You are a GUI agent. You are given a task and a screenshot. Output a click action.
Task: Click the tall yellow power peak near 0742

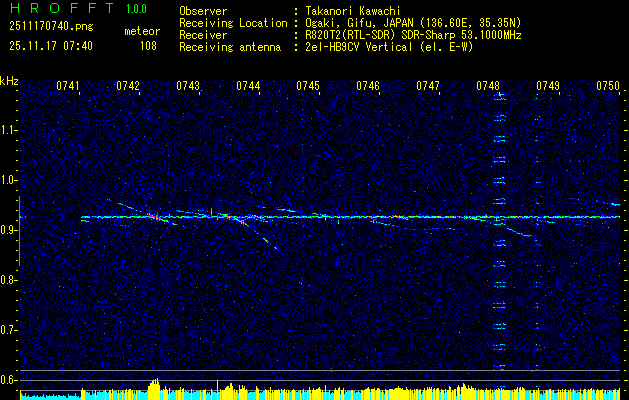coord(154,389)
